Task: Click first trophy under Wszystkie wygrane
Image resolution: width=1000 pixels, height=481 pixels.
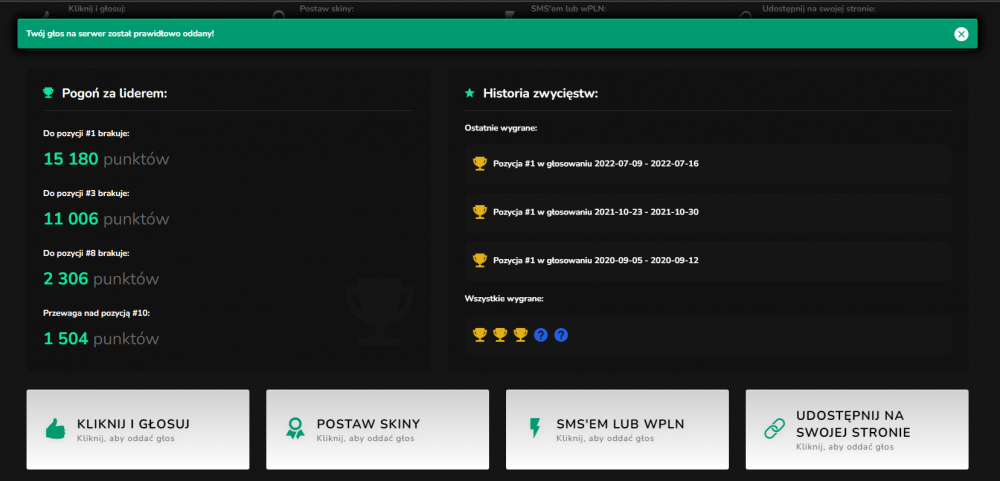Action: point(480,334)
